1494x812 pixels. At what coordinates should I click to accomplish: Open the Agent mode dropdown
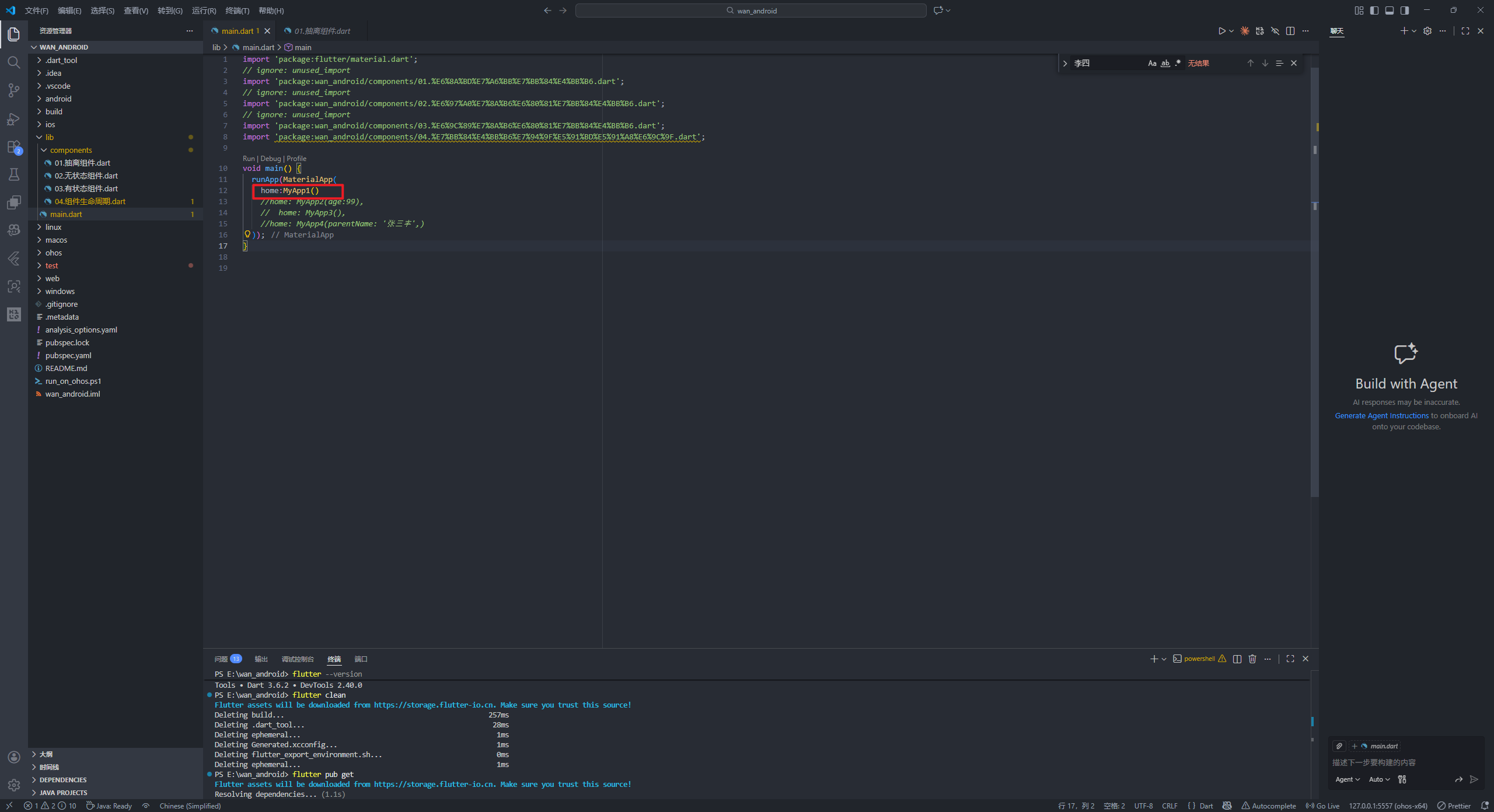pyautogui.click(x=1347, y=779)
